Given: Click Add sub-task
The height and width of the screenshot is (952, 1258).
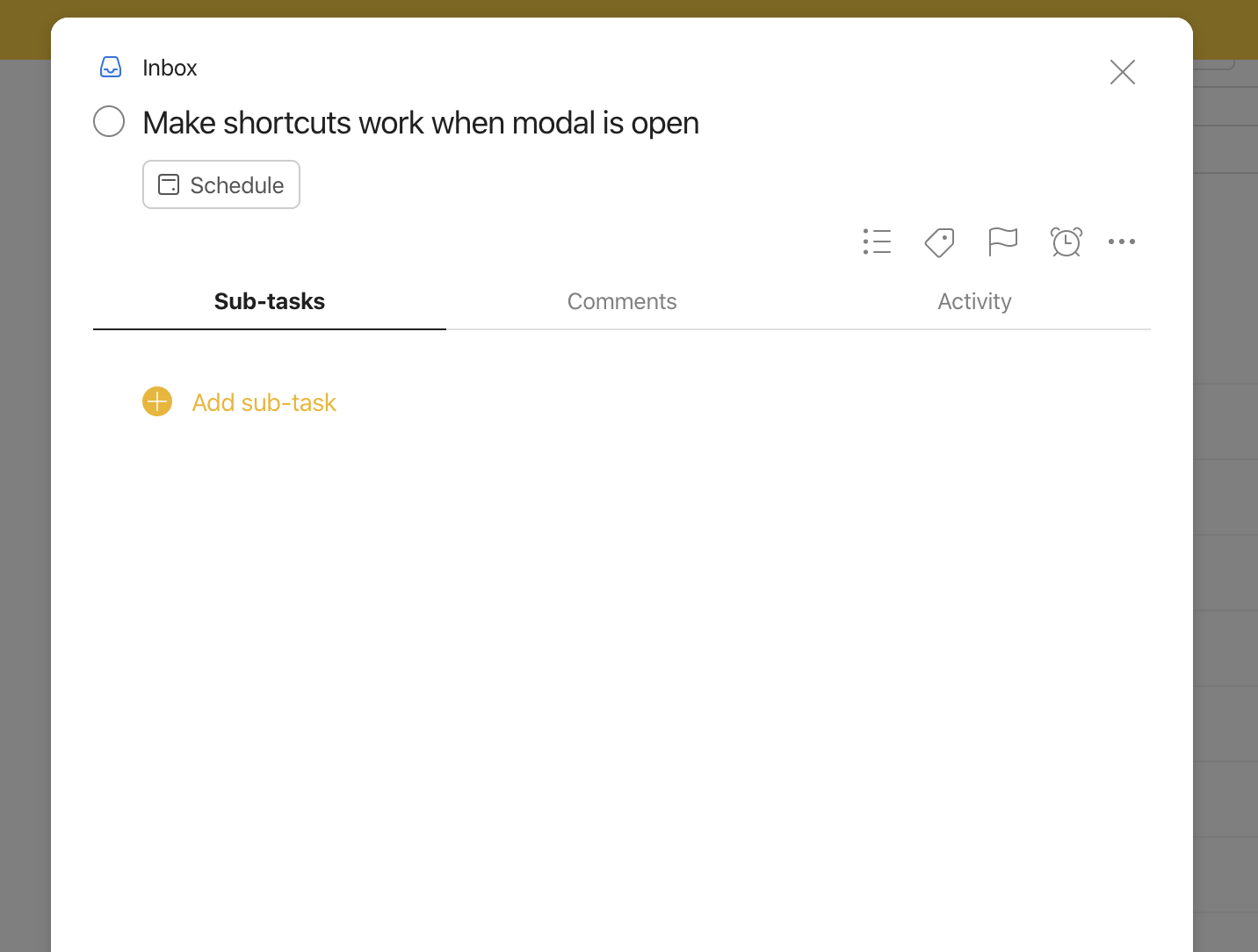Looking at the screenshot, I should click(264, 401).
